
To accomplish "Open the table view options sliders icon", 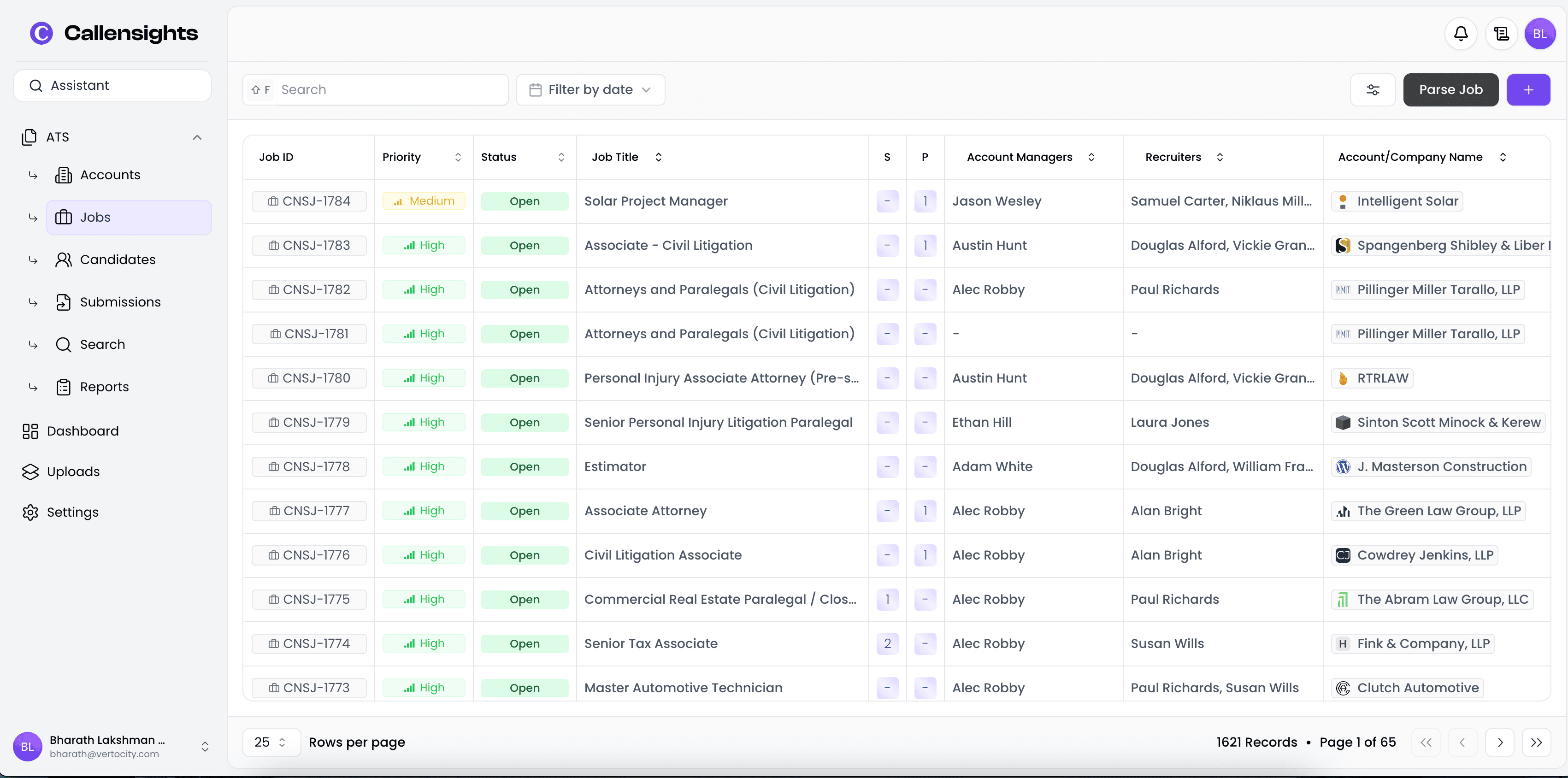I will (1373, 90).
